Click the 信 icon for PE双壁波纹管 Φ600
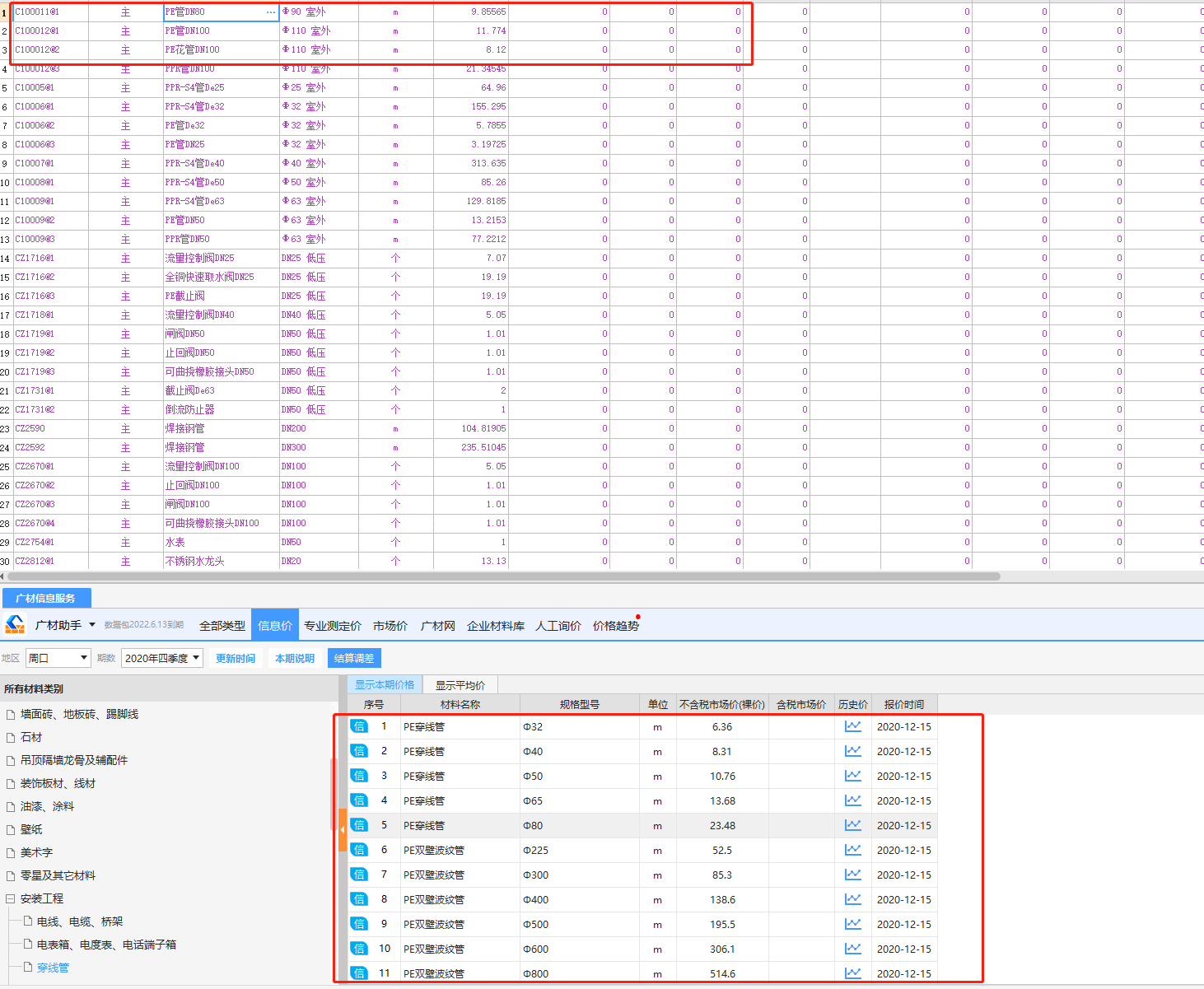This screenshot has height=989, width=1204. click(359, 949)
